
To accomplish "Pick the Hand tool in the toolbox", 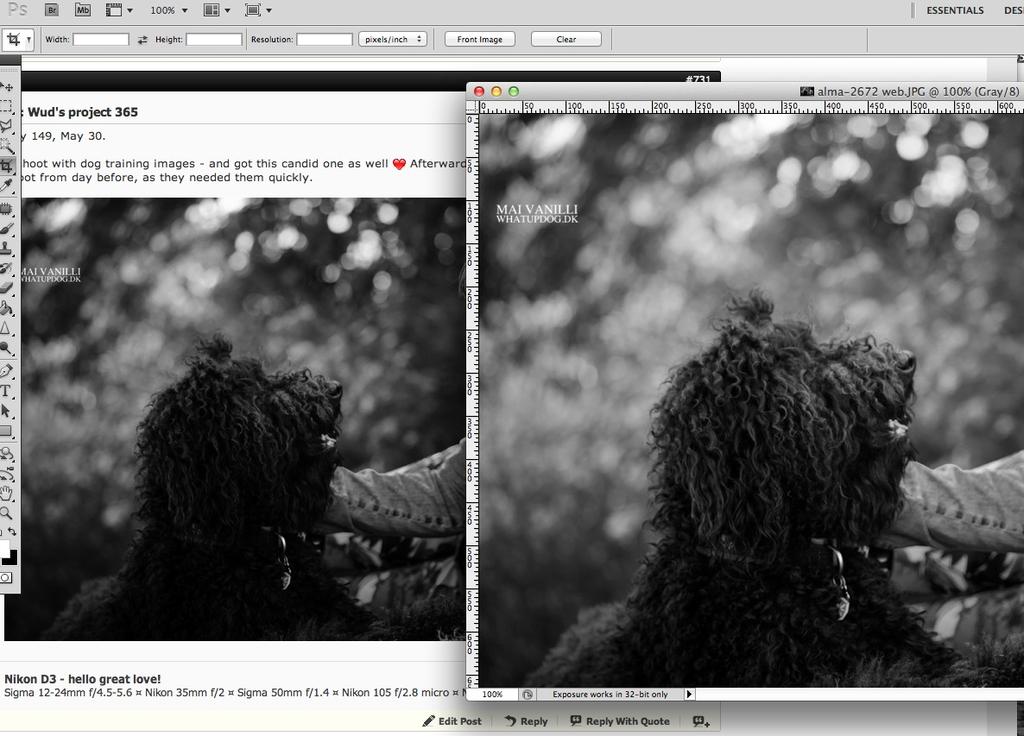I will coord(7,493).
